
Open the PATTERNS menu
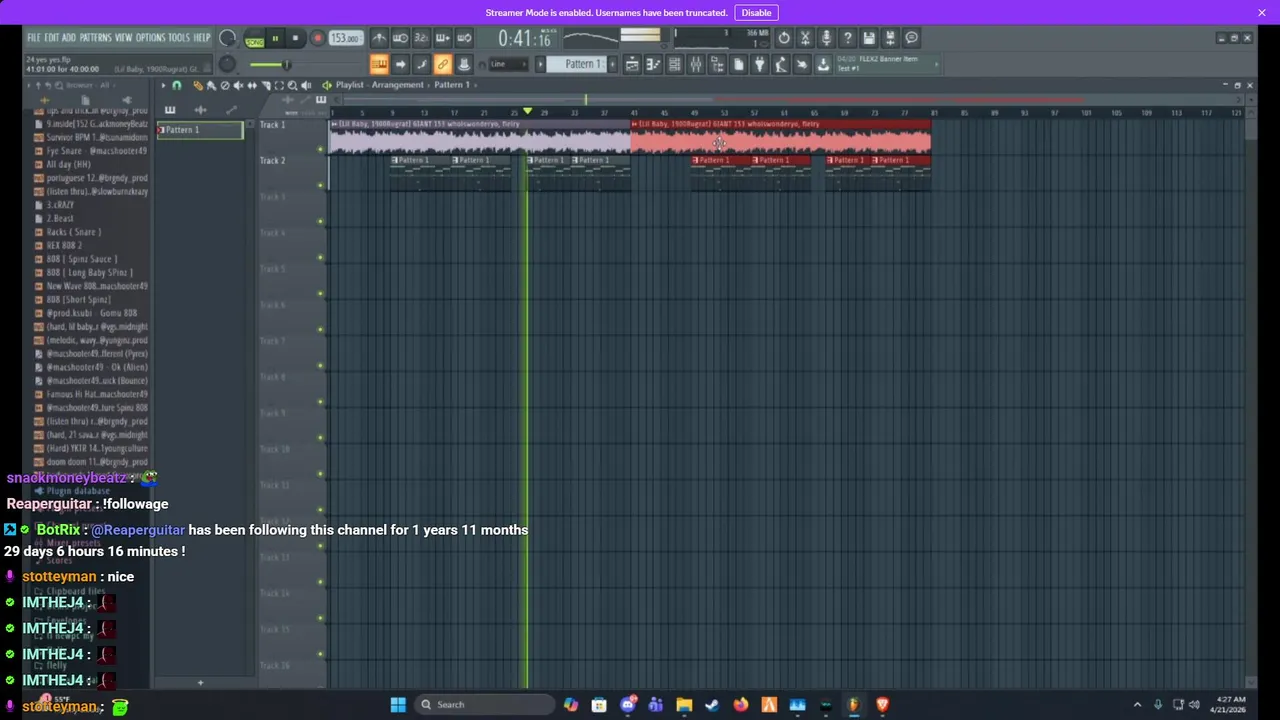pos(95,38)
